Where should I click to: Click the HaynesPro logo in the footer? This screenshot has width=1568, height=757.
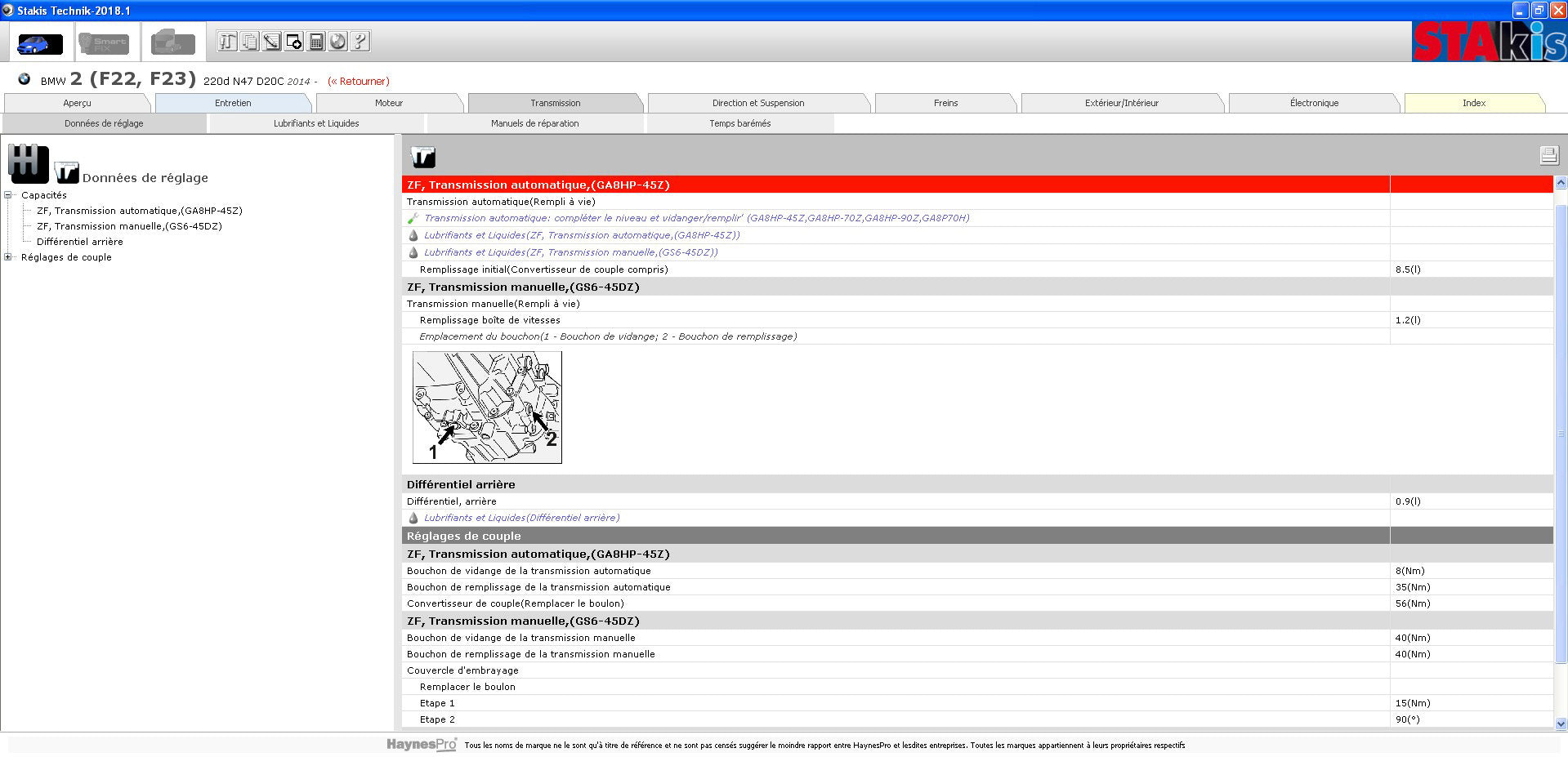click(x=422, y=745)
